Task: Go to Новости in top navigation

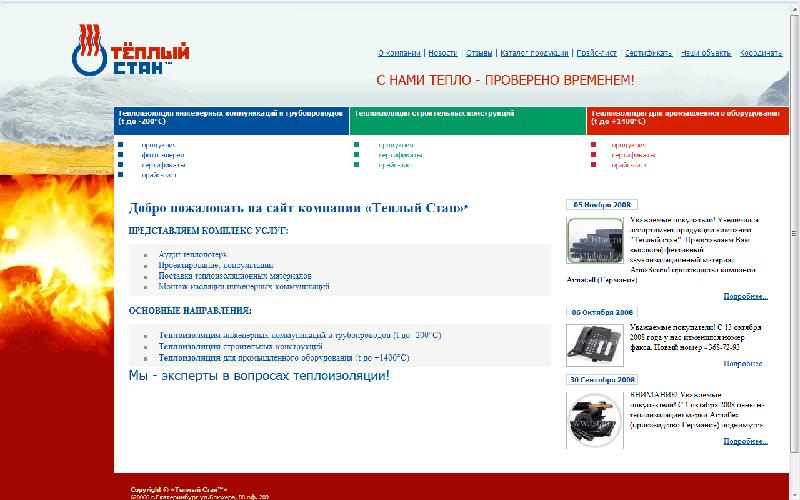Action: 443,53
